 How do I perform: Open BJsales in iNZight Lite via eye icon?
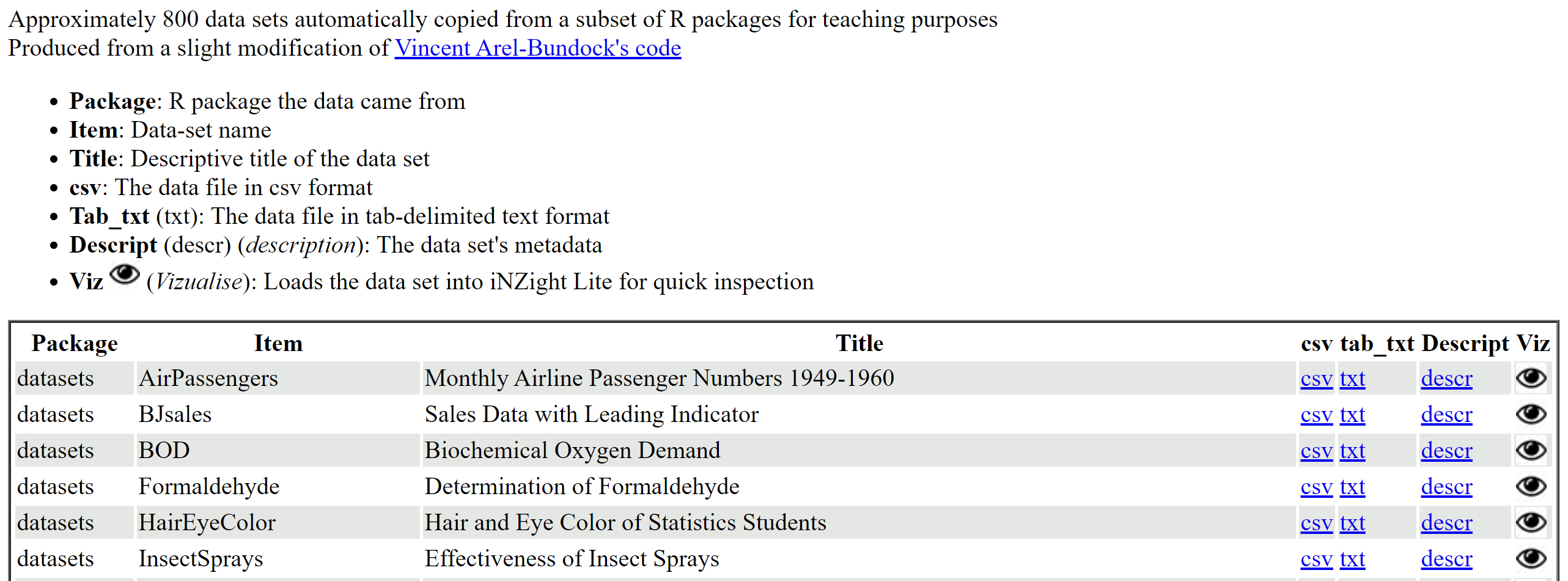[1531, 414]
